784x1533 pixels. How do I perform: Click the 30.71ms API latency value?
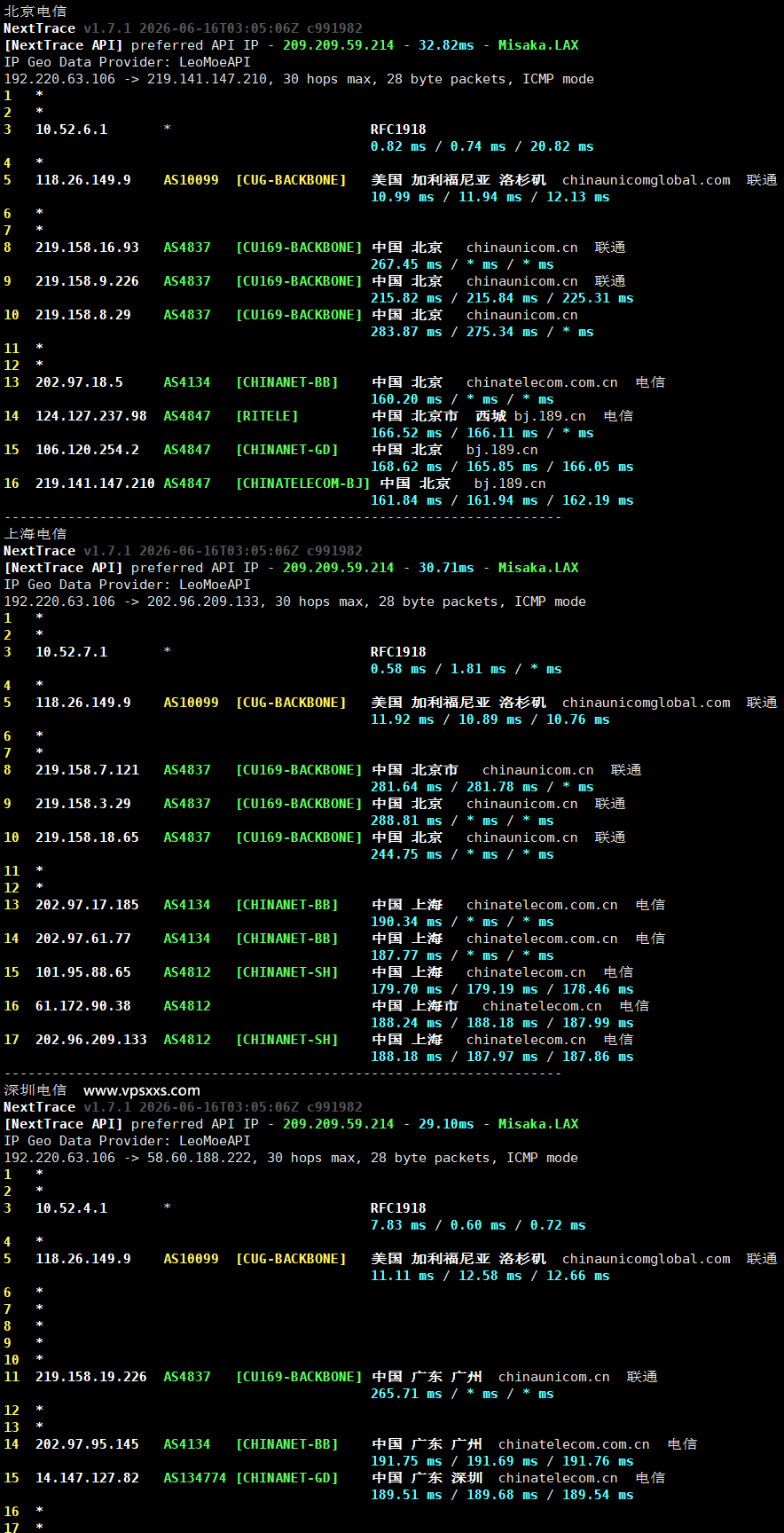tap(446, 568)
